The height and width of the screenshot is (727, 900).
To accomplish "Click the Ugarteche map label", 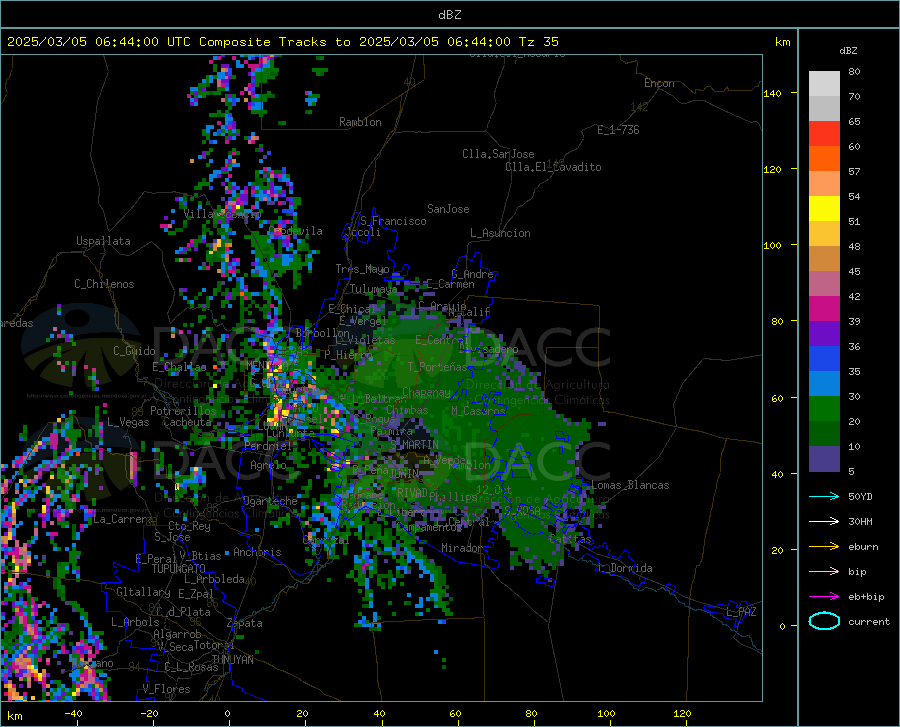I will click(270, 501).
